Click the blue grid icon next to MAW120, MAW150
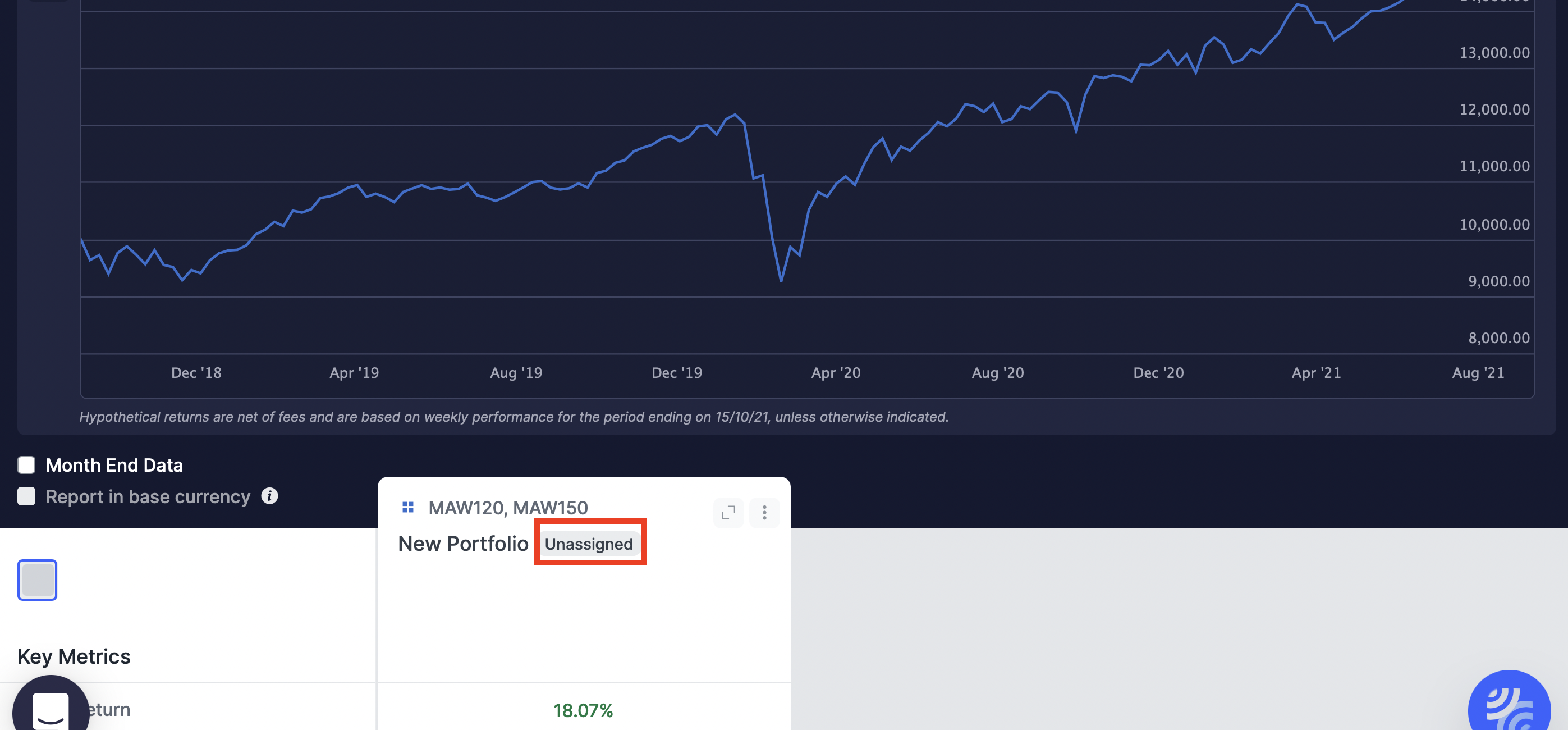 point(408,507)
